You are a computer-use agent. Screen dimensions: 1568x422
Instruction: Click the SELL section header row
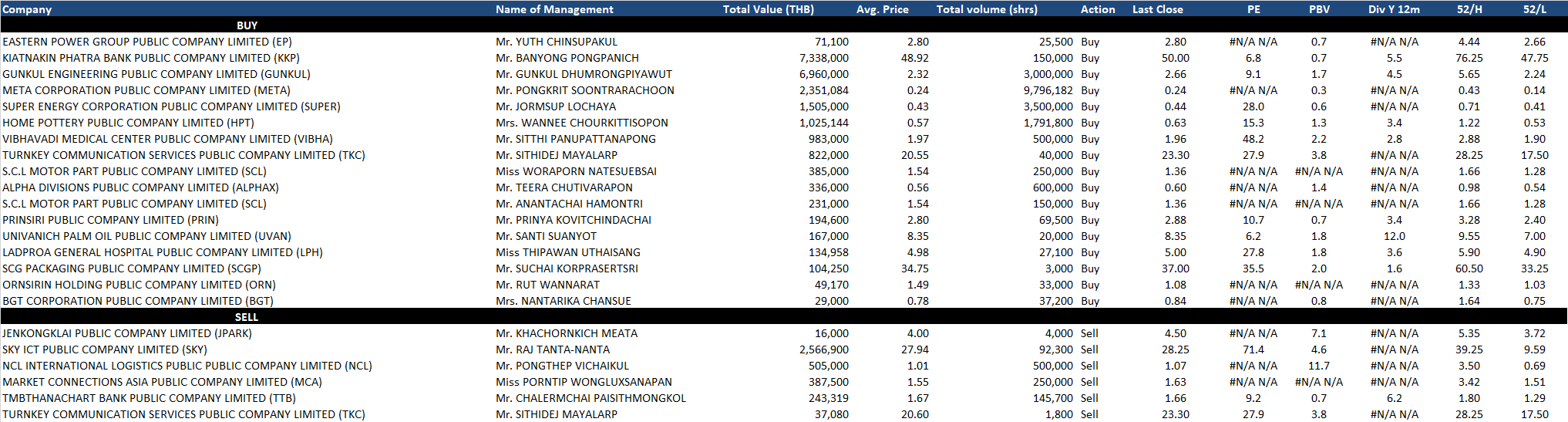tap(247, 317)
